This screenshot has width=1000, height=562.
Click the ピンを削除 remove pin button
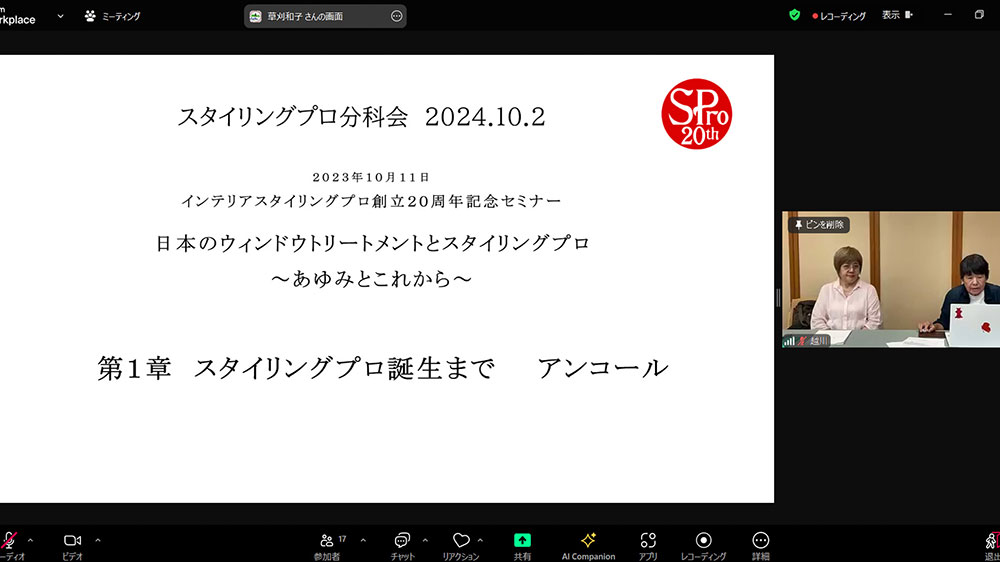(x=819, y=225)
